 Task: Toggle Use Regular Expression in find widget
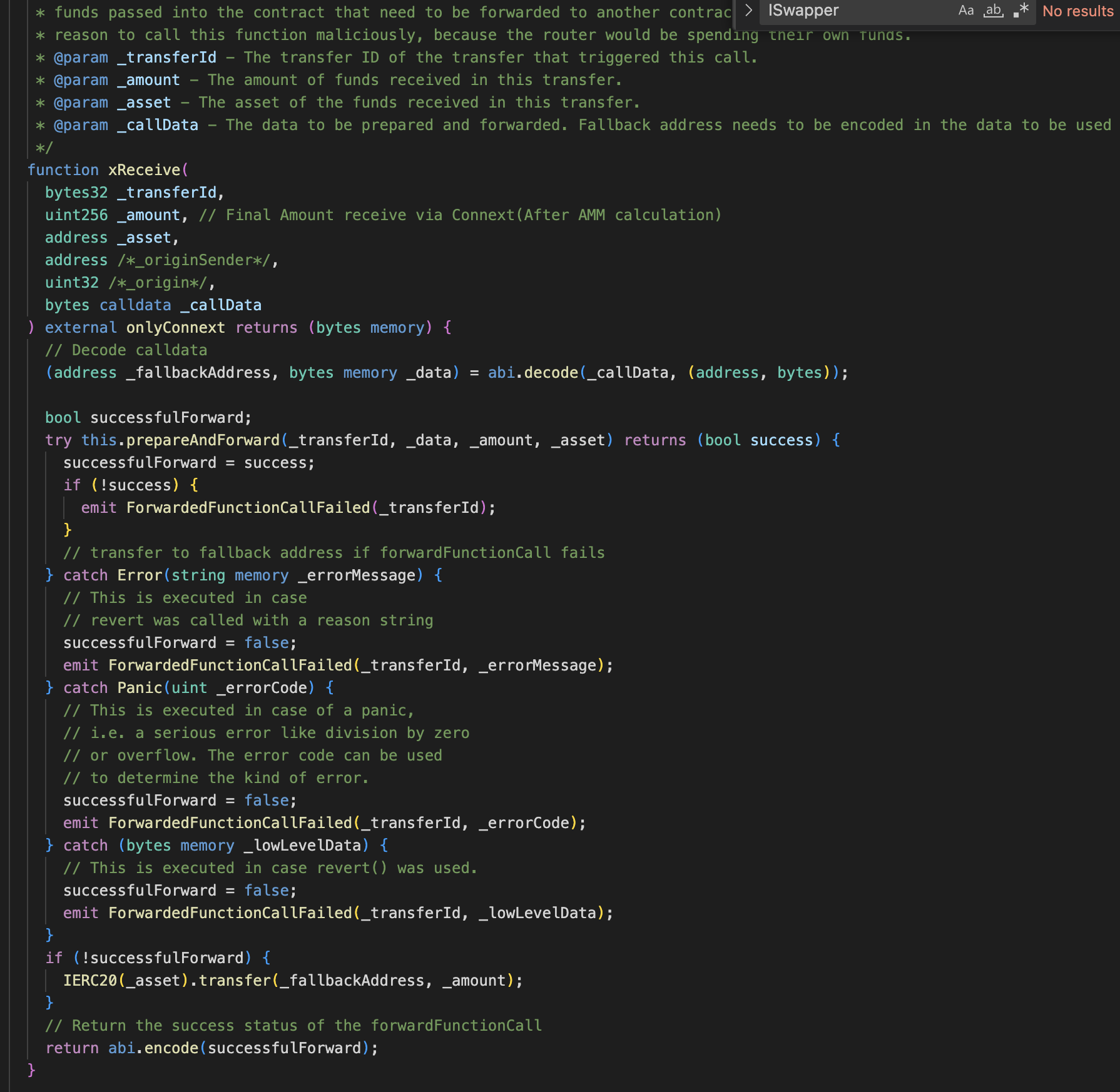point(1021,11)
